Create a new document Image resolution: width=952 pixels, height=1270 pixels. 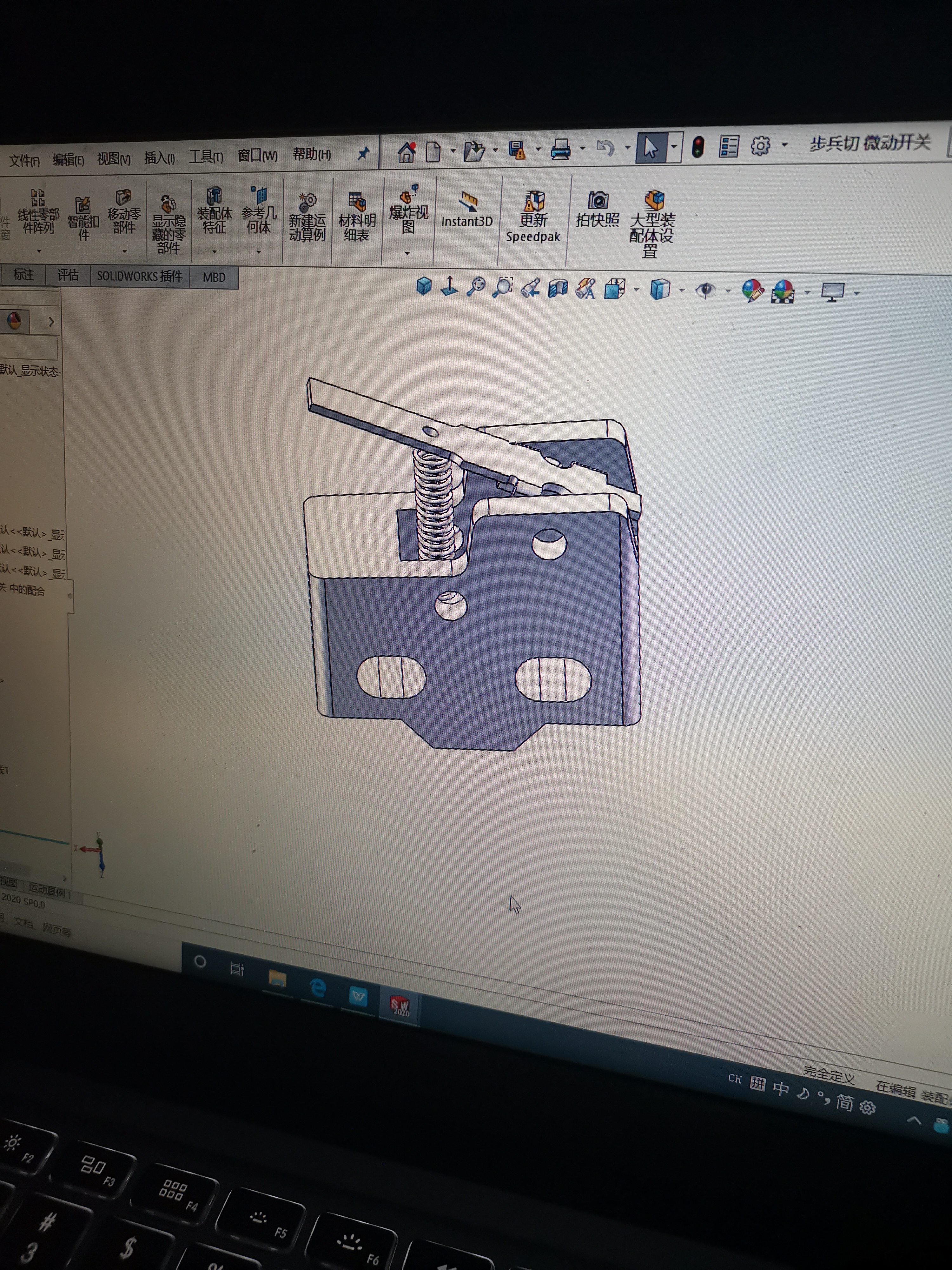tap(433, 151)
